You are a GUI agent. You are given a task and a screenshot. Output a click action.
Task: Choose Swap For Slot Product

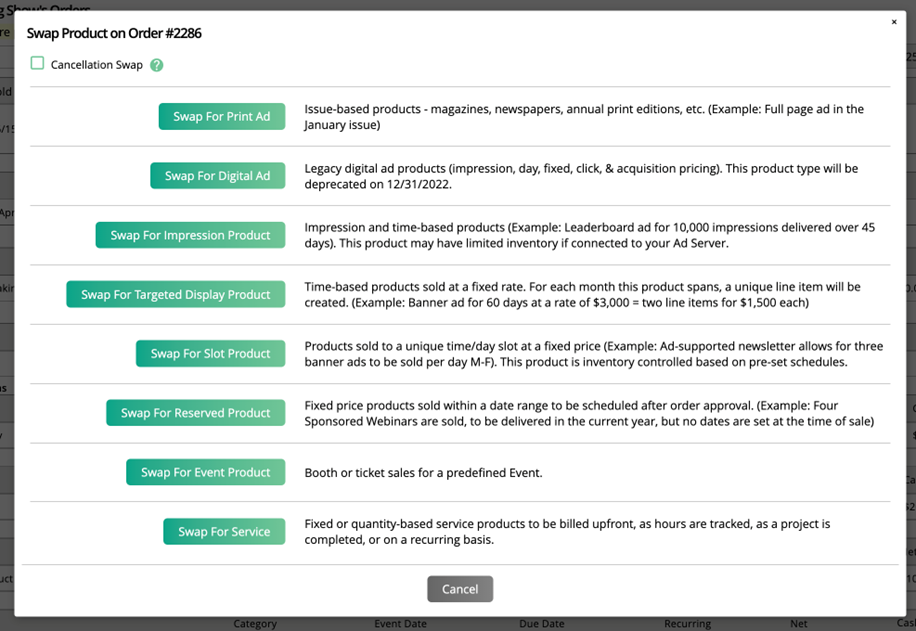pyautogui.click(x=210, y=354)
